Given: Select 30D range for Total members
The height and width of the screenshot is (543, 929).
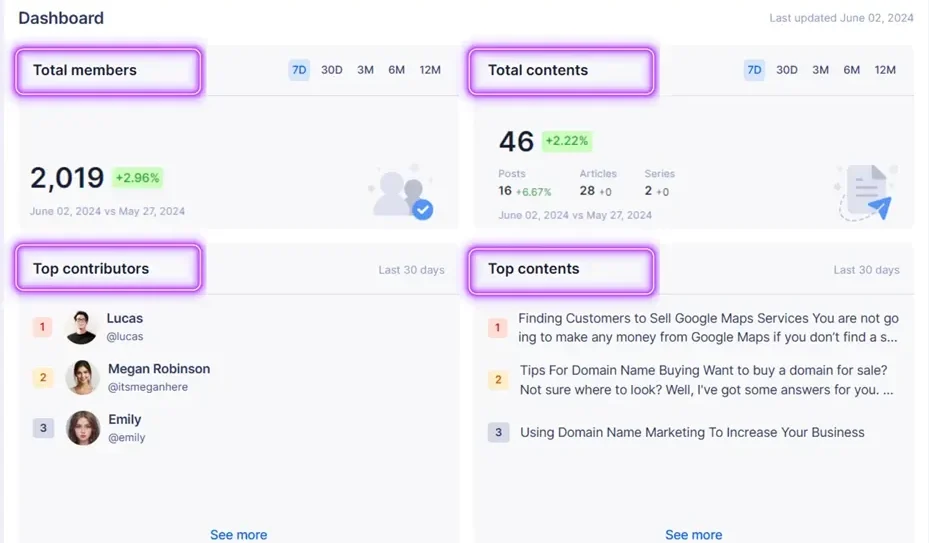Looking at the screenshot, I should pyautogui.click(x=332, y=70).
